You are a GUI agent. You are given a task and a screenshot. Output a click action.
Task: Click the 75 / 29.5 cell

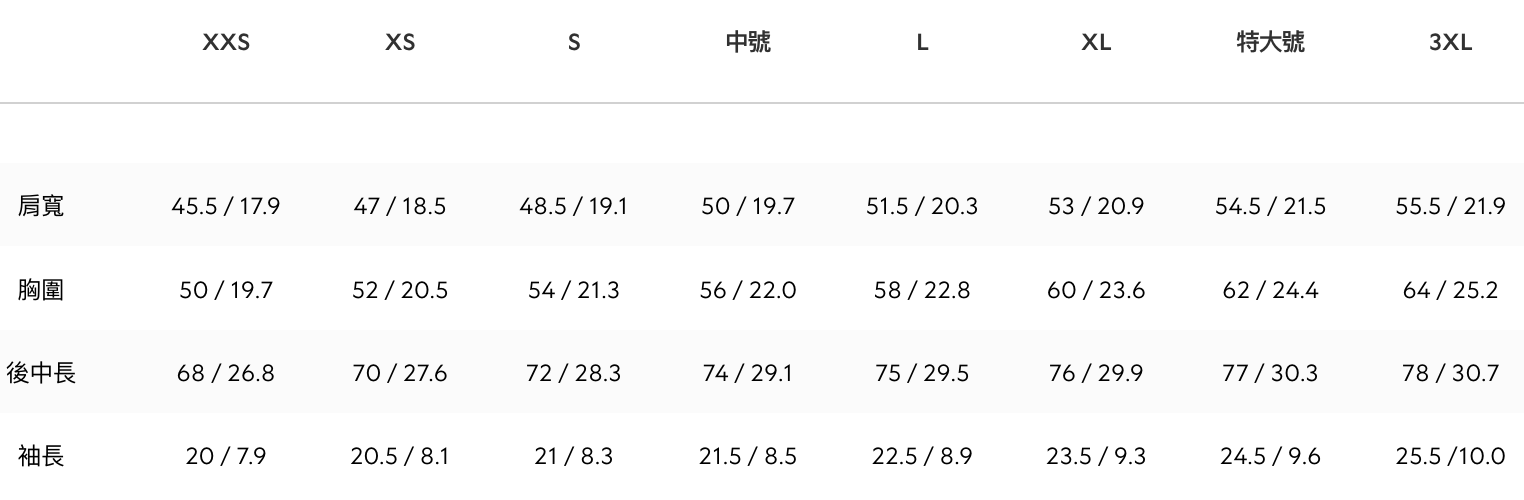(x=922, y=373)
